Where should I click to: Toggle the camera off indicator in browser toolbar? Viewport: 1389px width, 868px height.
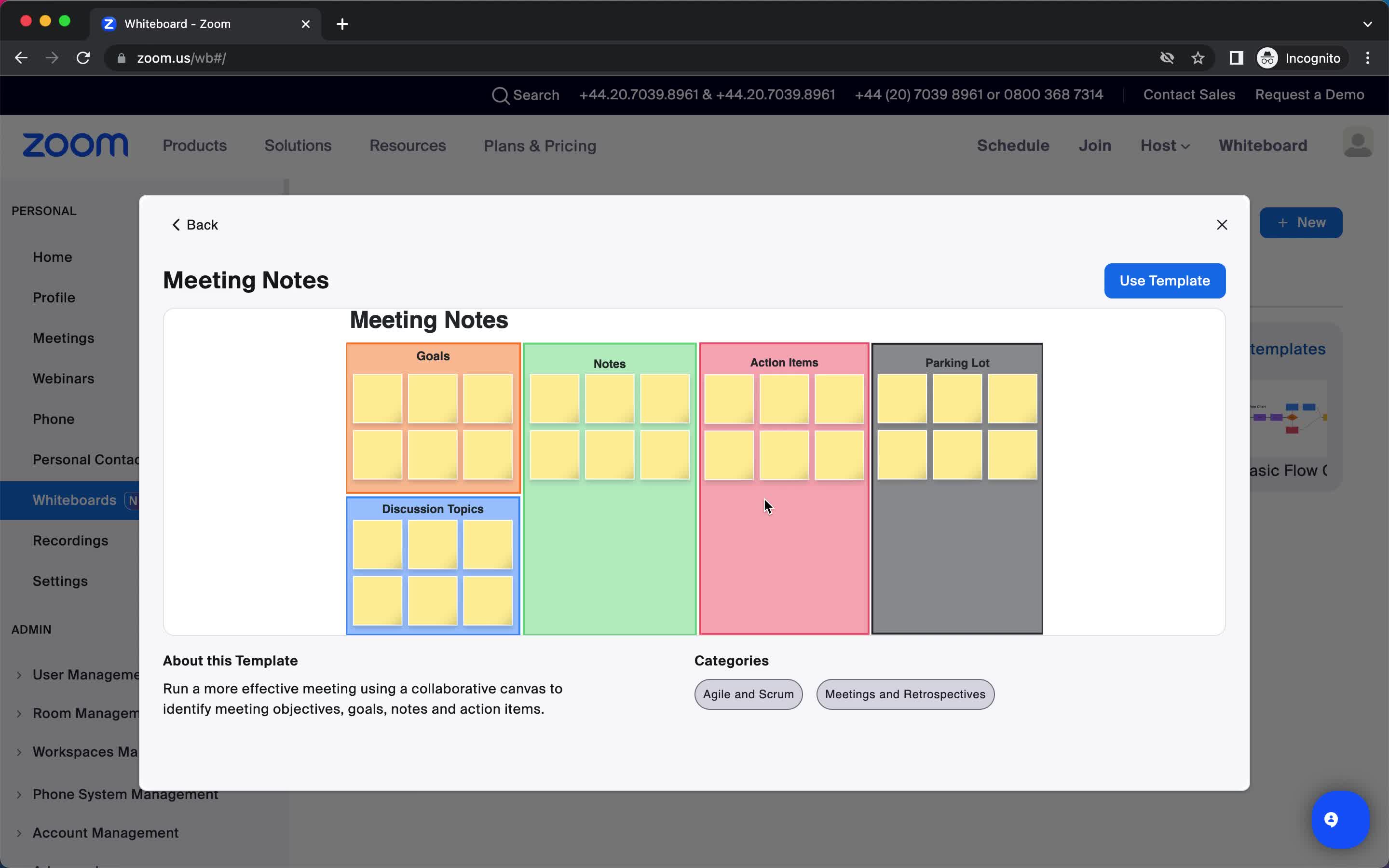(1167, 58)
